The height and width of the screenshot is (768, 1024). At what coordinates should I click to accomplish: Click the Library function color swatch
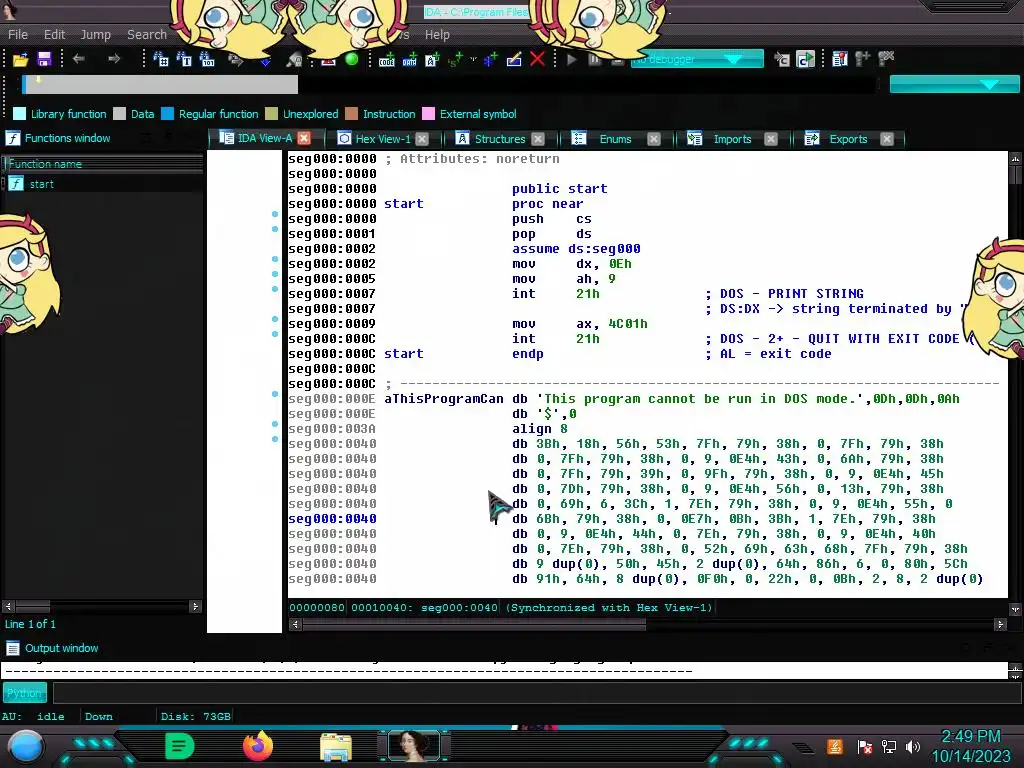[x=20, y=114]
